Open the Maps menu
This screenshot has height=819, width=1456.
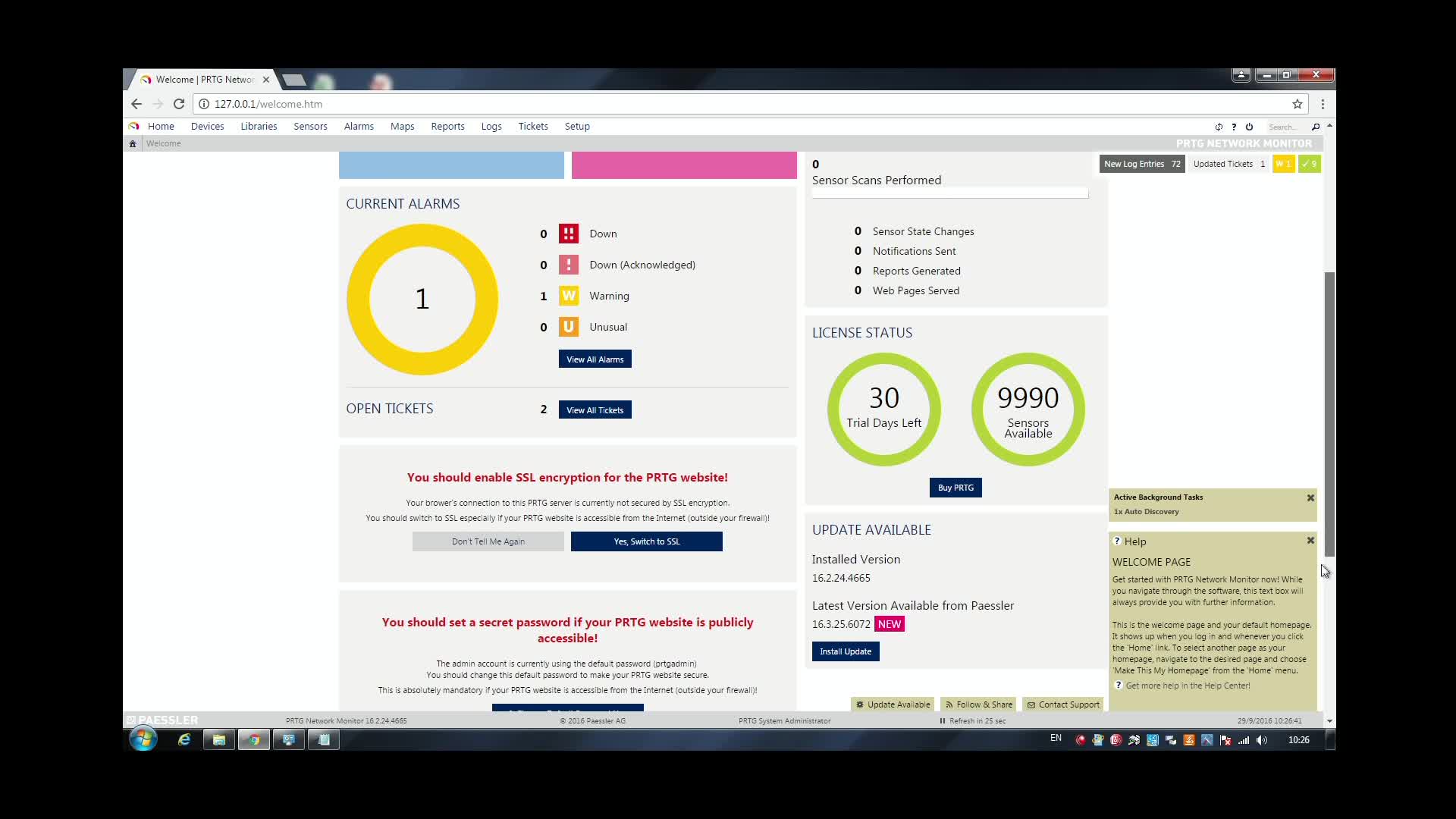pyautogui.click(x=402, y=127)
